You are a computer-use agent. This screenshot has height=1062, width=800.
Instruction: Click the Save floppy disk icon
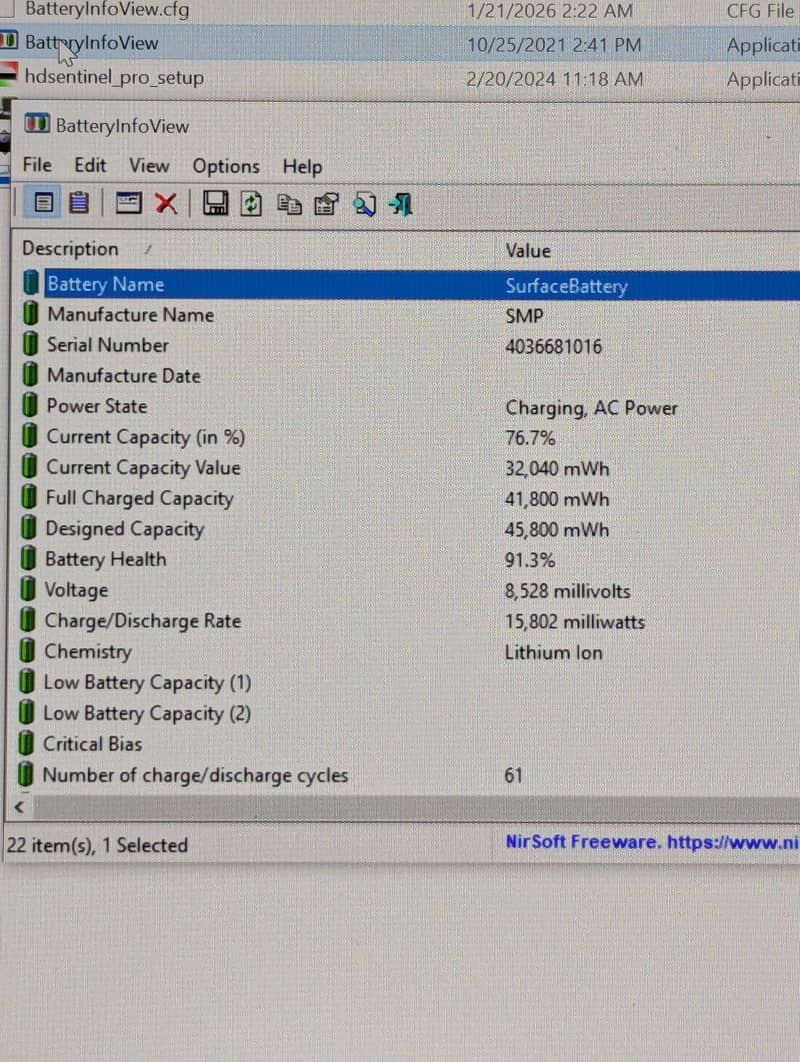(214, 204)
